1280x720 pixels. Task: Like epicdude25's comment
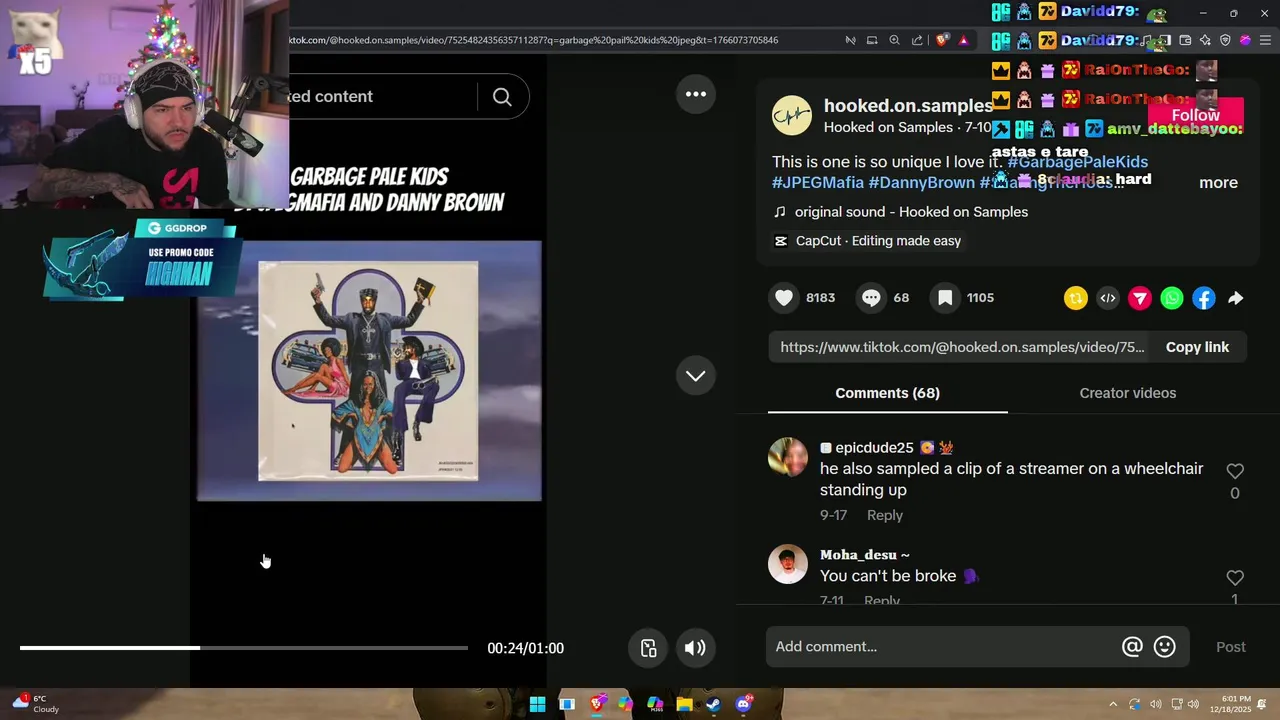(1235, 471)
